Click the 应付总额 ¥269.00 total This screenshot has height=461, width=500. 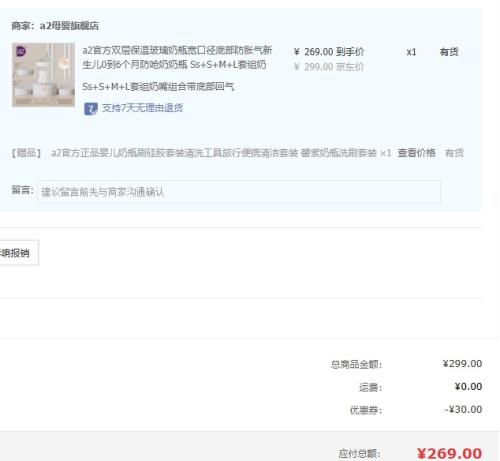coord(449,453)
